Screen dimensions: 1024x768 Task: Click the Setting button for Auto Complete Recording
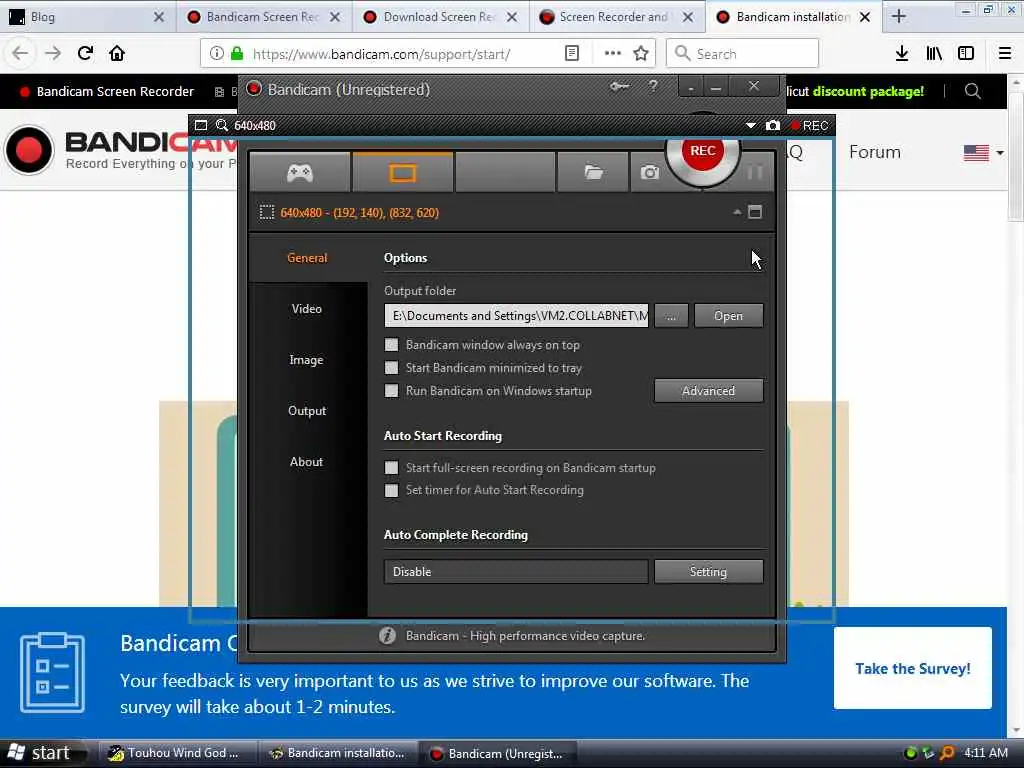[709, 571]
